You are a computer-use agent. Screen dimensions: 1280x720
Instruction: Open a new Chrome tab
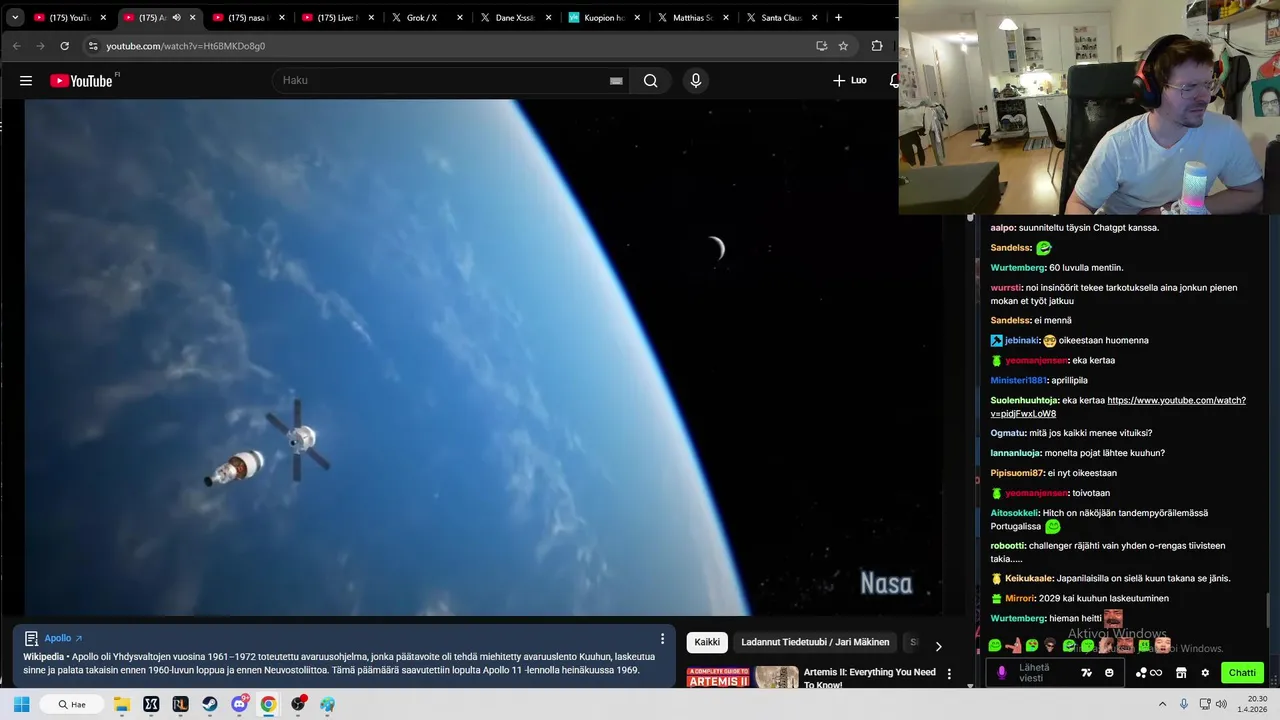pos(838,17)
